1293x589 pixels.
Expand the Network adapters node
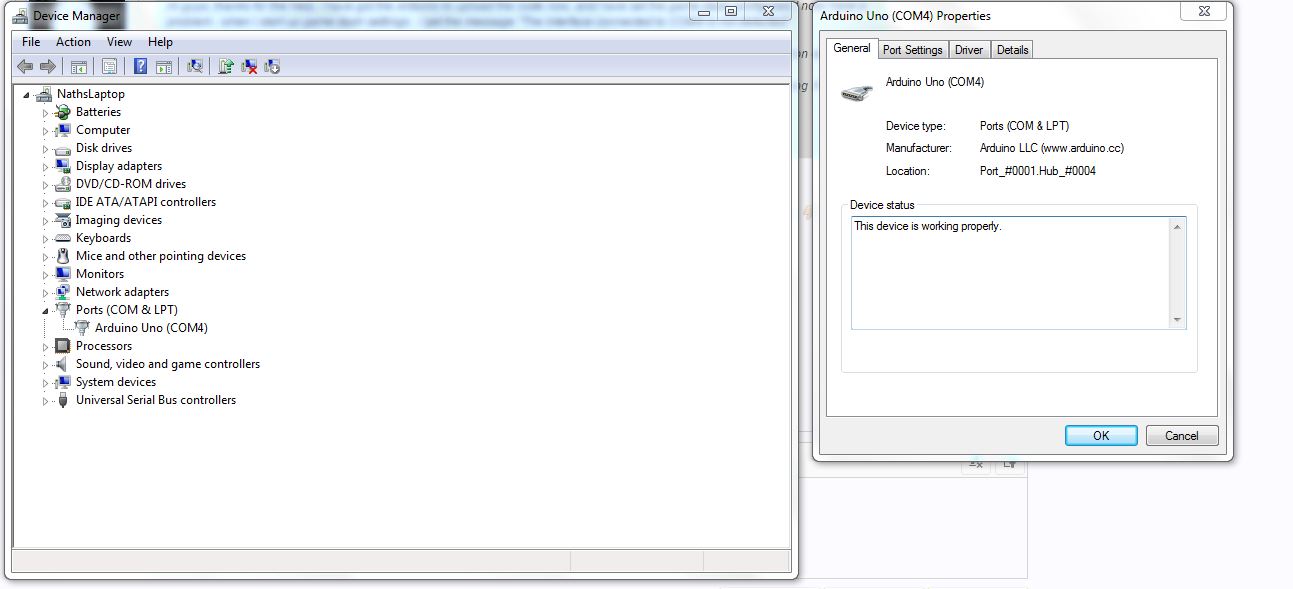45,292
